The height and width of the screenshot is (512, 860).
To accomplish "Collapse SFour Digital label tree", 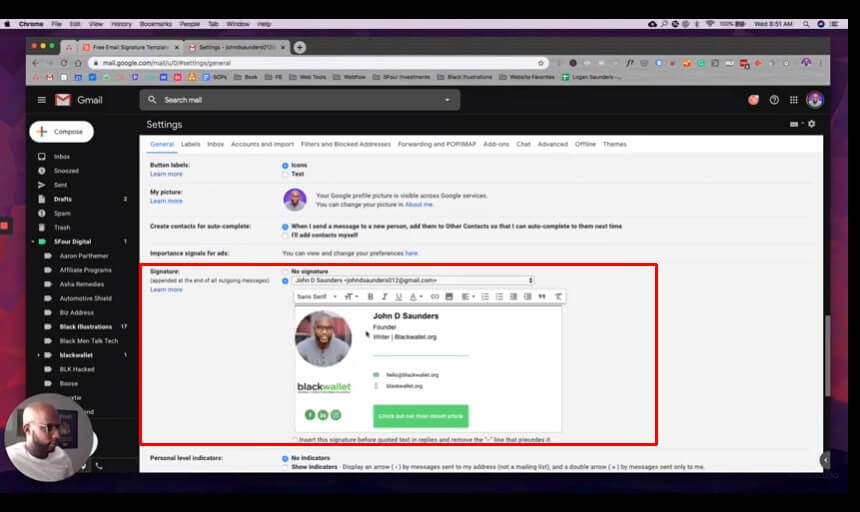I will (33, 242).
